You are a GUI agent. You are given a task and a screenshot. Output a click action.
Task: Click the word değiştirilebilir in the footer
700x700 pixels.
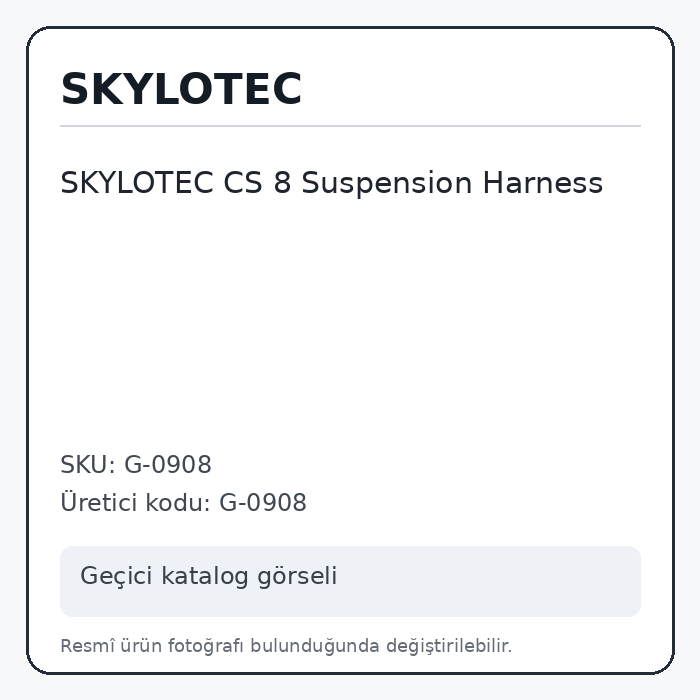449,646
